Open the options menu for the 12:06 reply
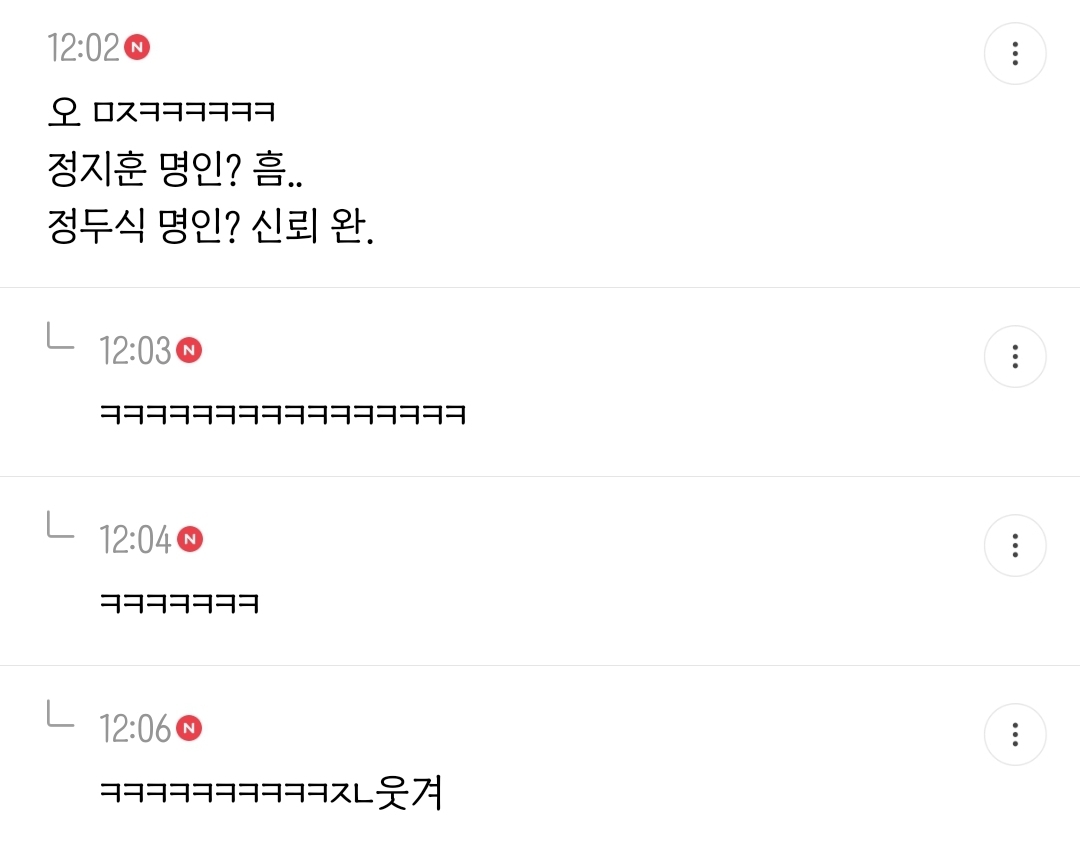This screenshot has height=846, width=1080. coord(1015,734)
